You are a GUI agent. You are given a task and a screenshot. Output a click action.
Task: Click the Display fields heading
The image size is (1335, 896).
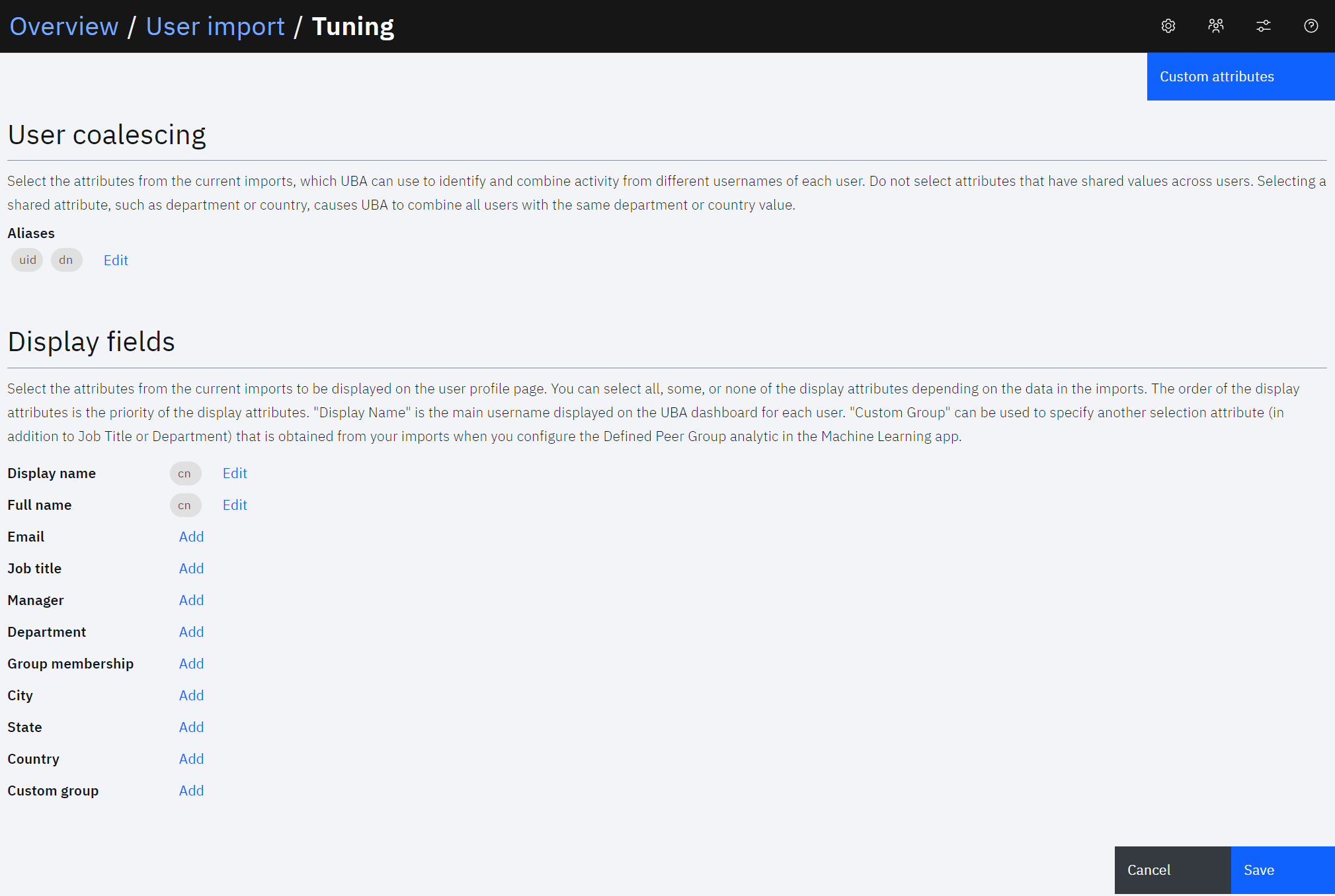(x=91, y=342)
